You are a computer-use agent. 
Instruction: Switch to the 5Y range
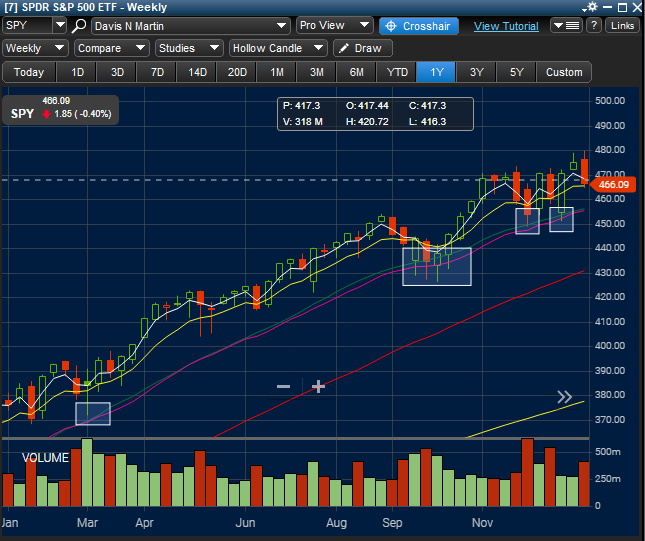[x=516, y=72]
